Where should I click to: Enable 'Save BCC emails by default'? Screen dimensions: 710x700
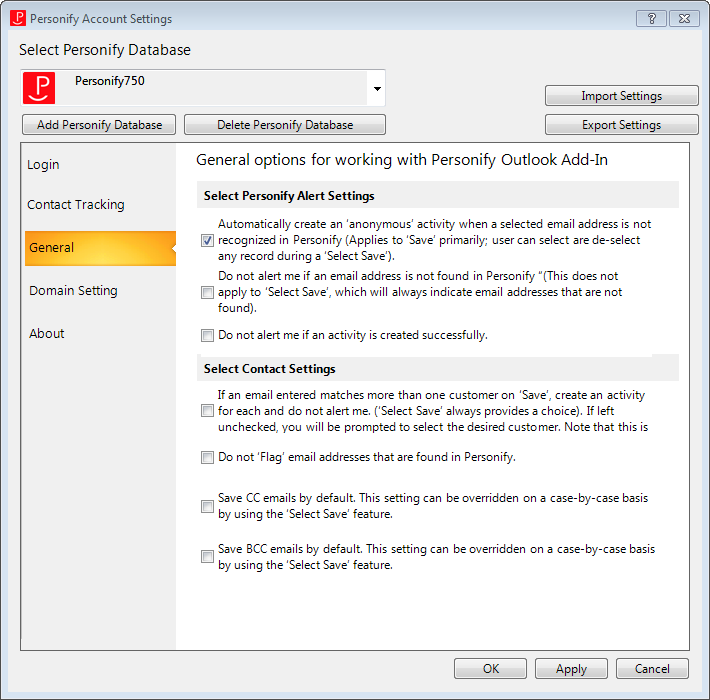(x=207, y=556)
